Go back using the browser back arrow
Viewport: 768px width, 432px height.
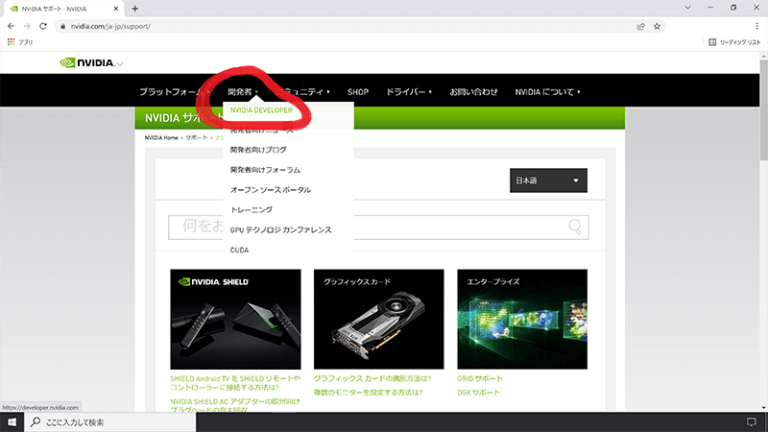[11, 26]
